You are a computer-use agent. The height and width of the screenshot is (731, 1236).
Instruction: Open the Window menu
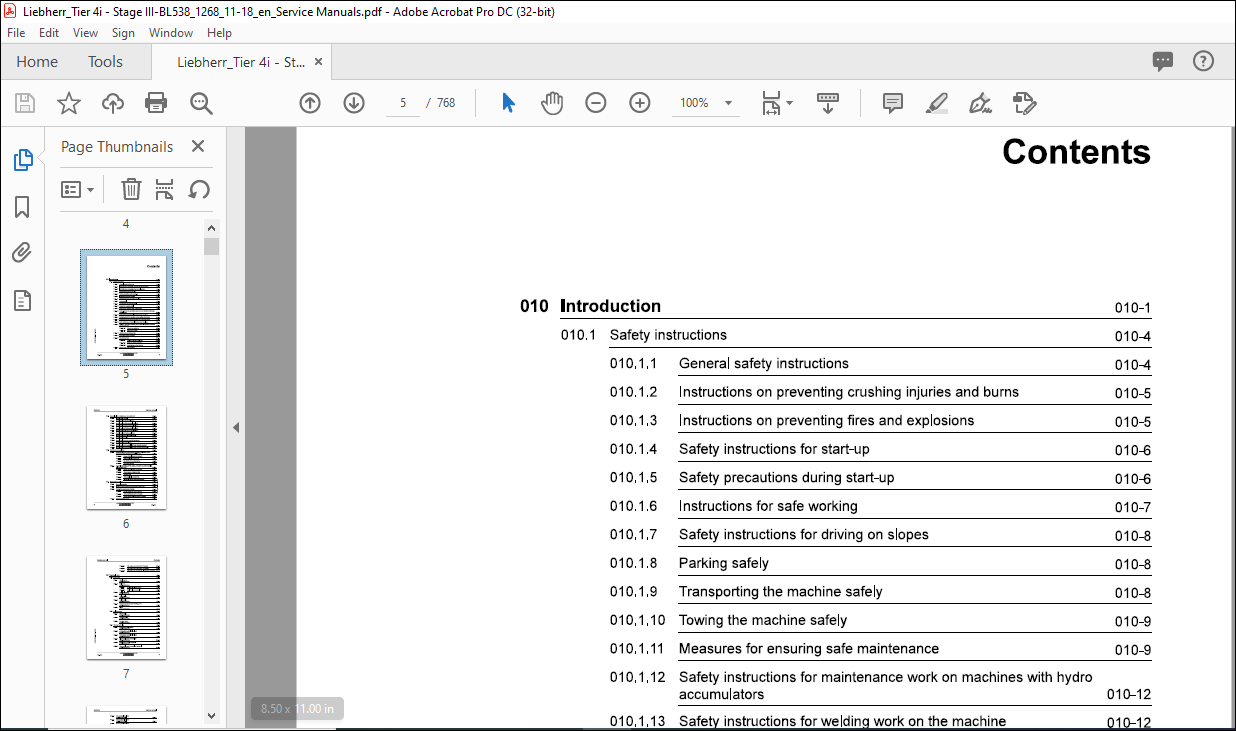pos(171,33)
